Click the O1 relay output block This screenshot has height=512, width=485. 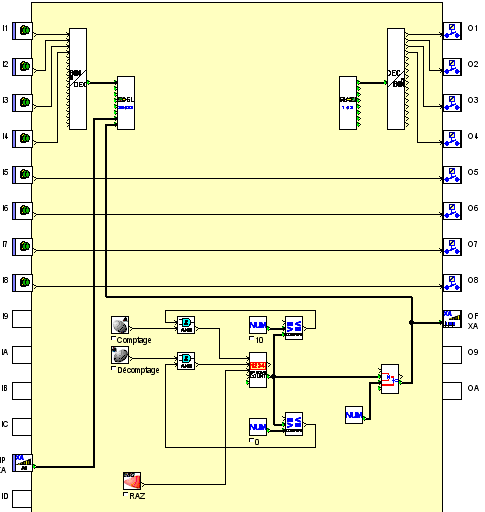(452, 31)
